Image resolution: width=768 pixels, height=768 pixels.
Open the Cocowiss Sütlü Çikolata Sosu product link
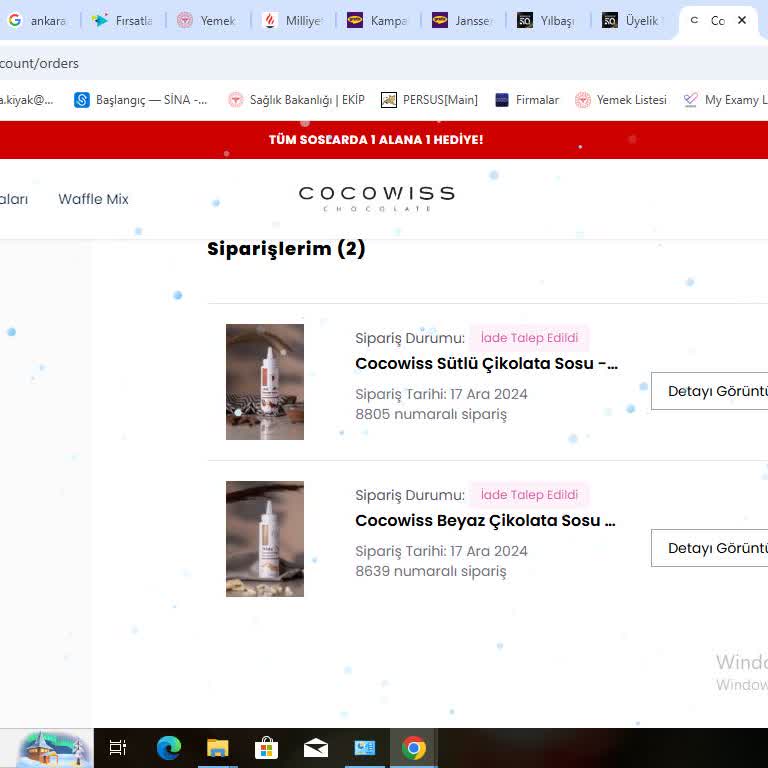[x=486, y=364]
